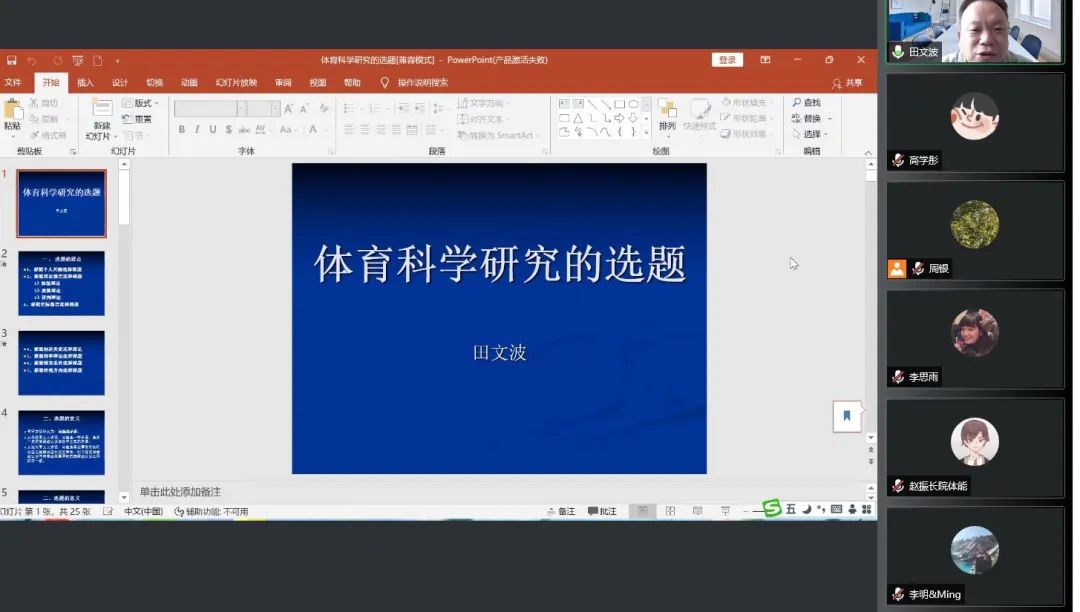Select slide 3 thumbnail in the panel

[61, 362]
